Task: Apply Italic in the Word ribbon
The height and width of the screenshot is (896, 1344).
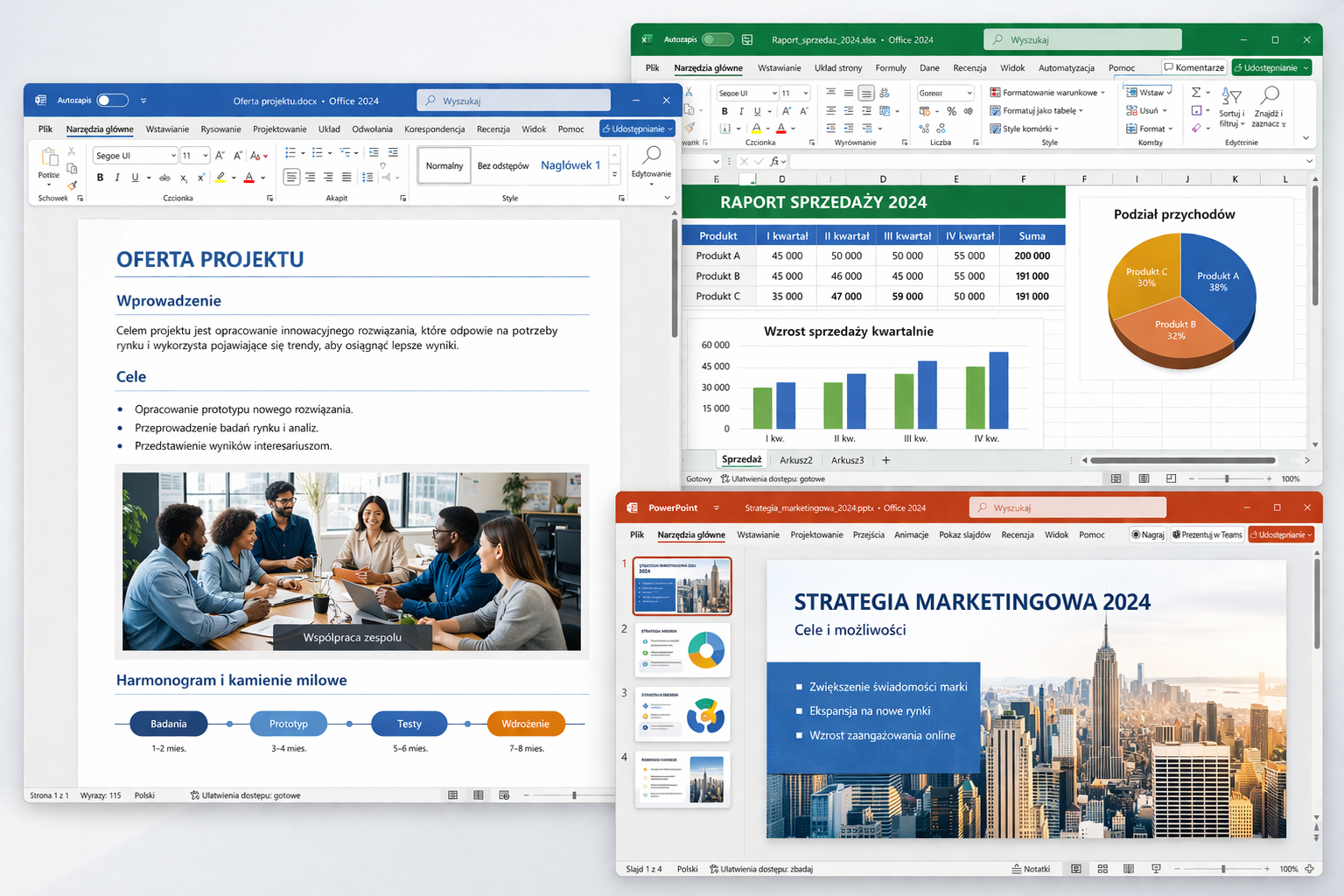Action: 117,178
